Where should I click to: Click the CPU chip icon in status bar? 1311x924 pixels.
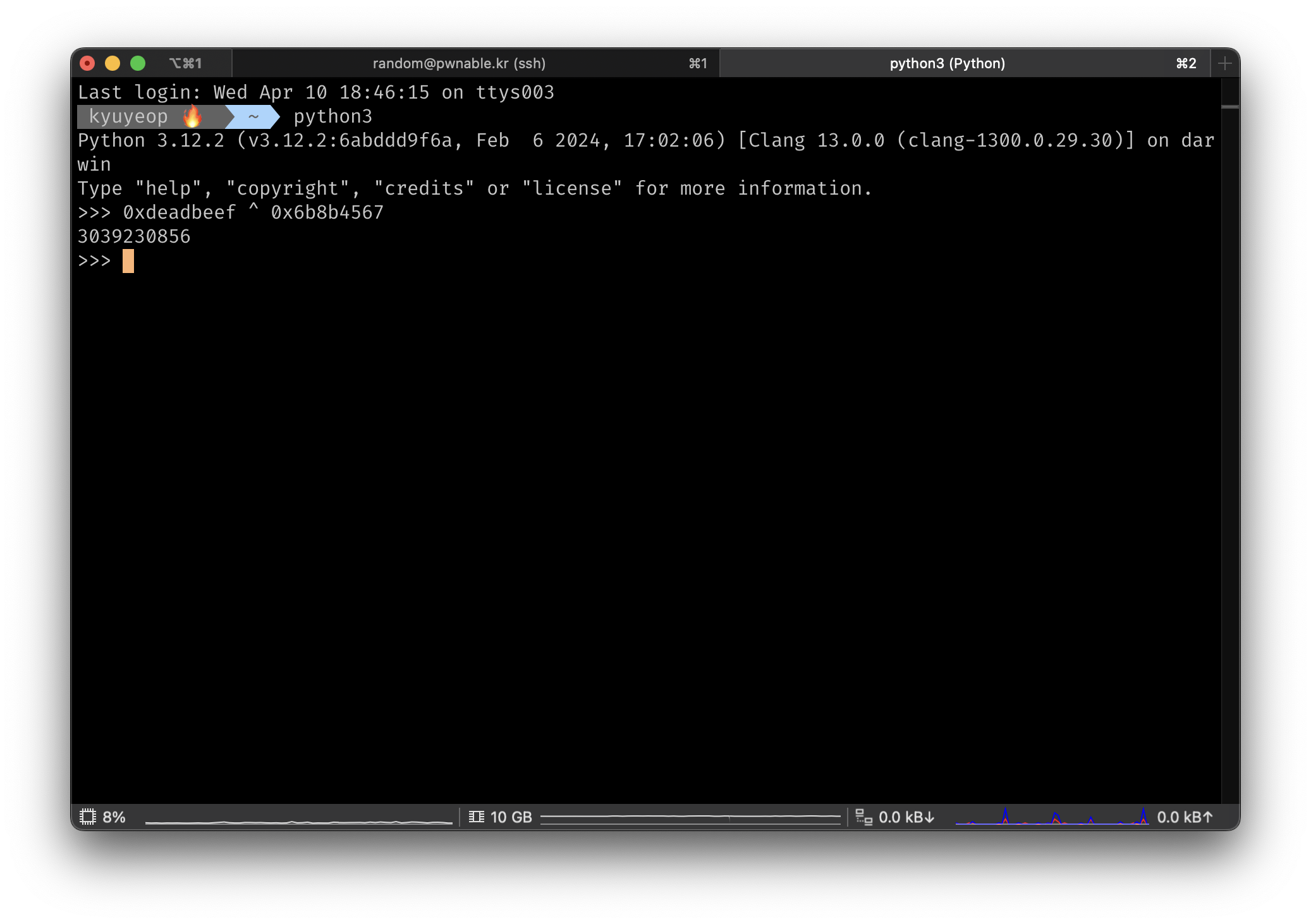[x=88, y=817]
